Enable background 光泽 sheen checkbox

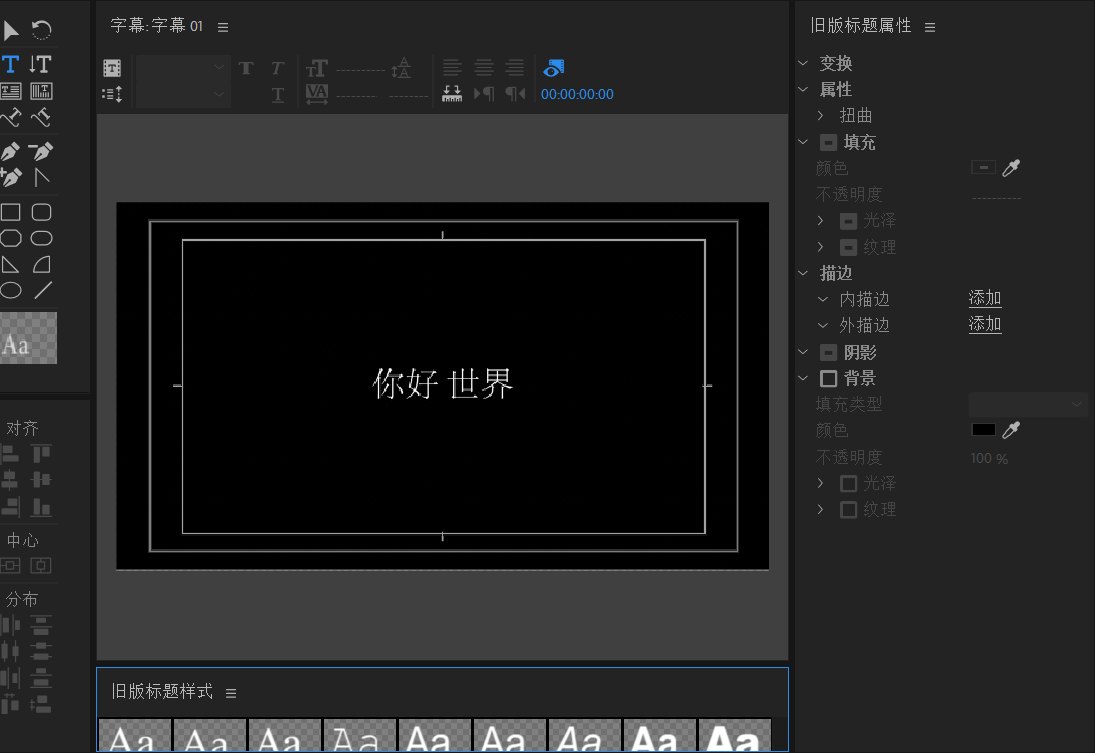848,483
